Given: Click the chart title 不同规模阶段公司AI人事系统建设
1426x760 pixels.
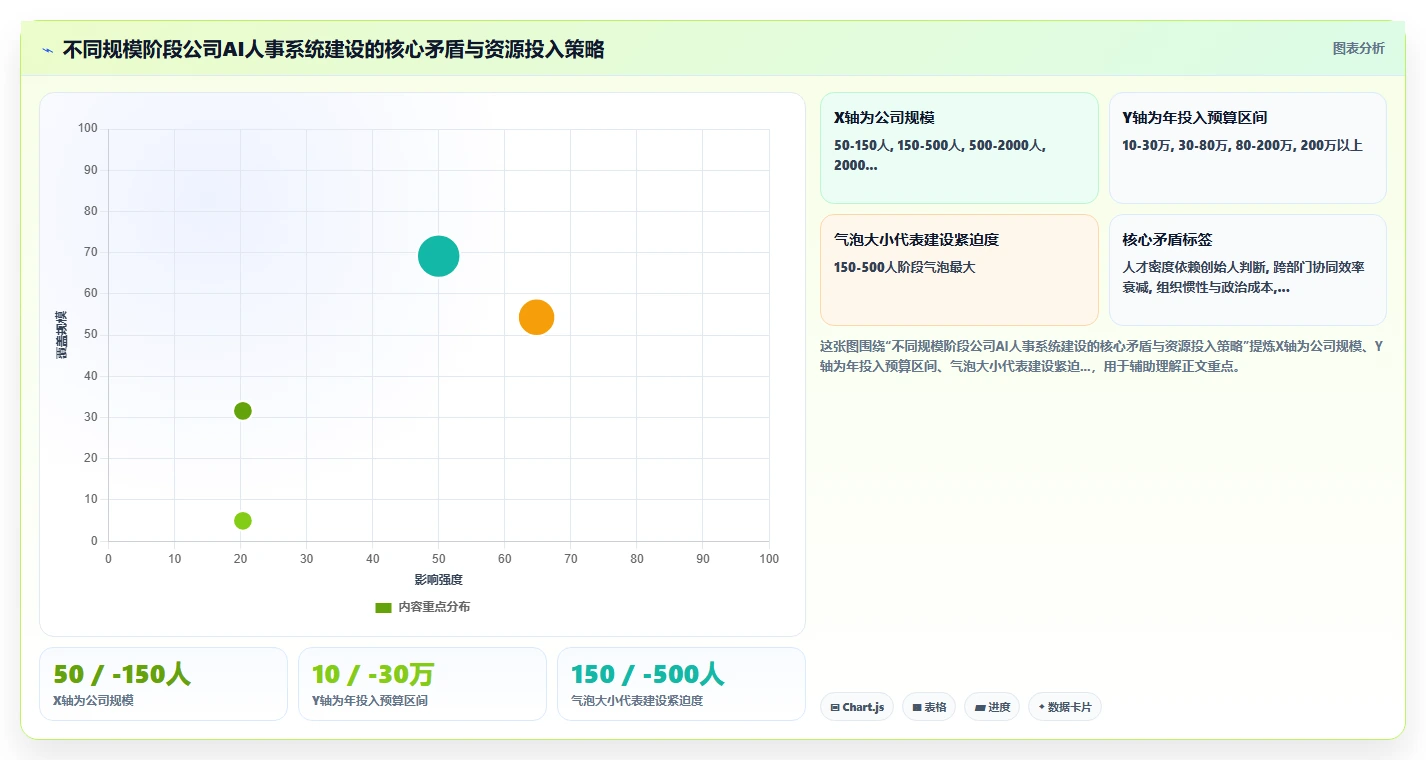Looking at the screenshot, I should tap(333, 49).
